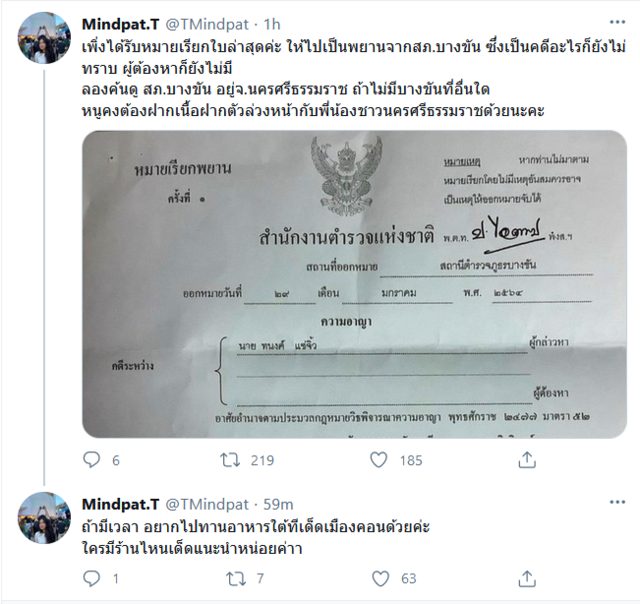Image resolution: width=640 pixels, height=604 pixels.
Task: Open the attached summons document image
Action: (354, 284)
